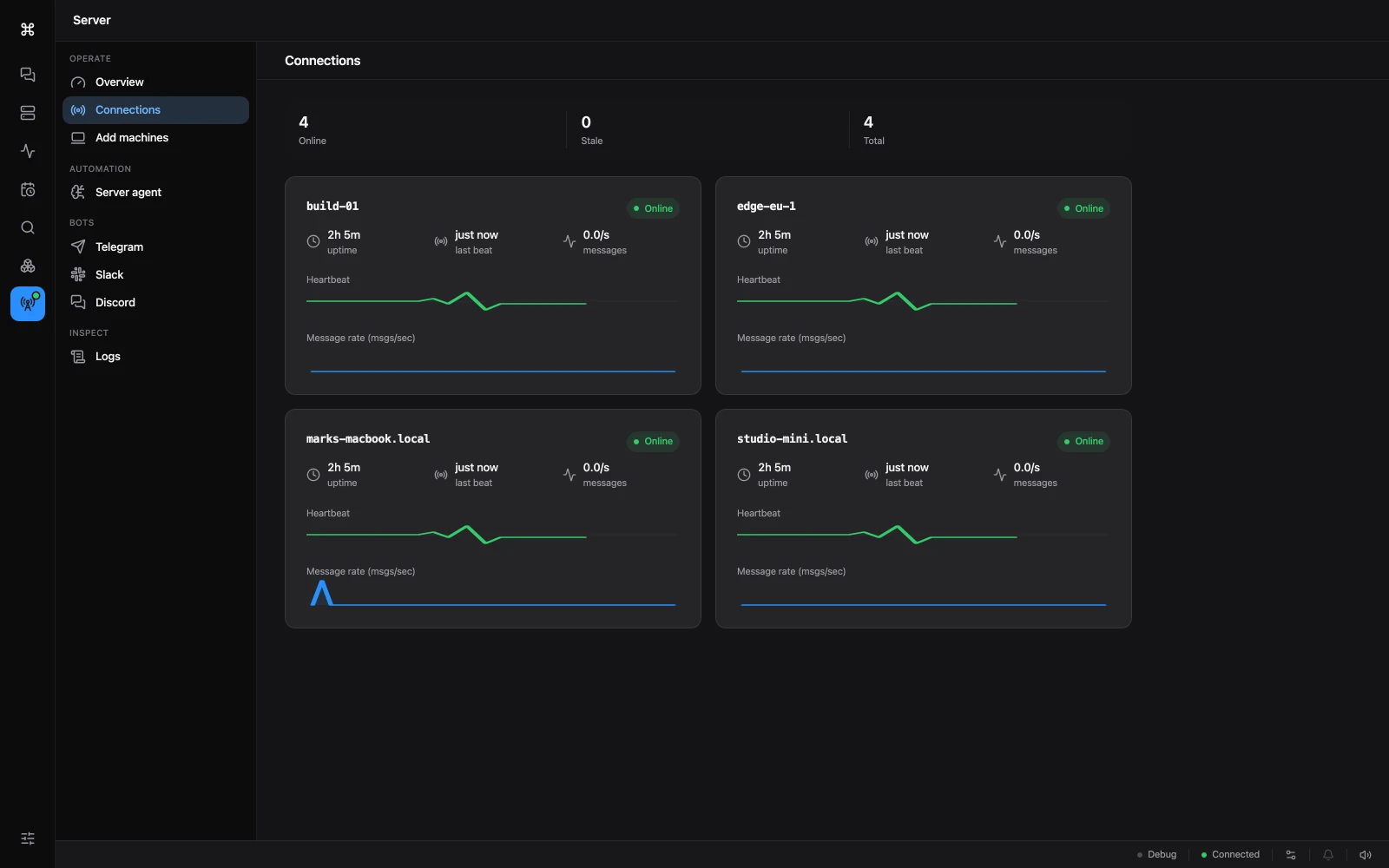
Task: Click the messages pulse icon on marks-macbook.local
Action: tap(569, 475)
